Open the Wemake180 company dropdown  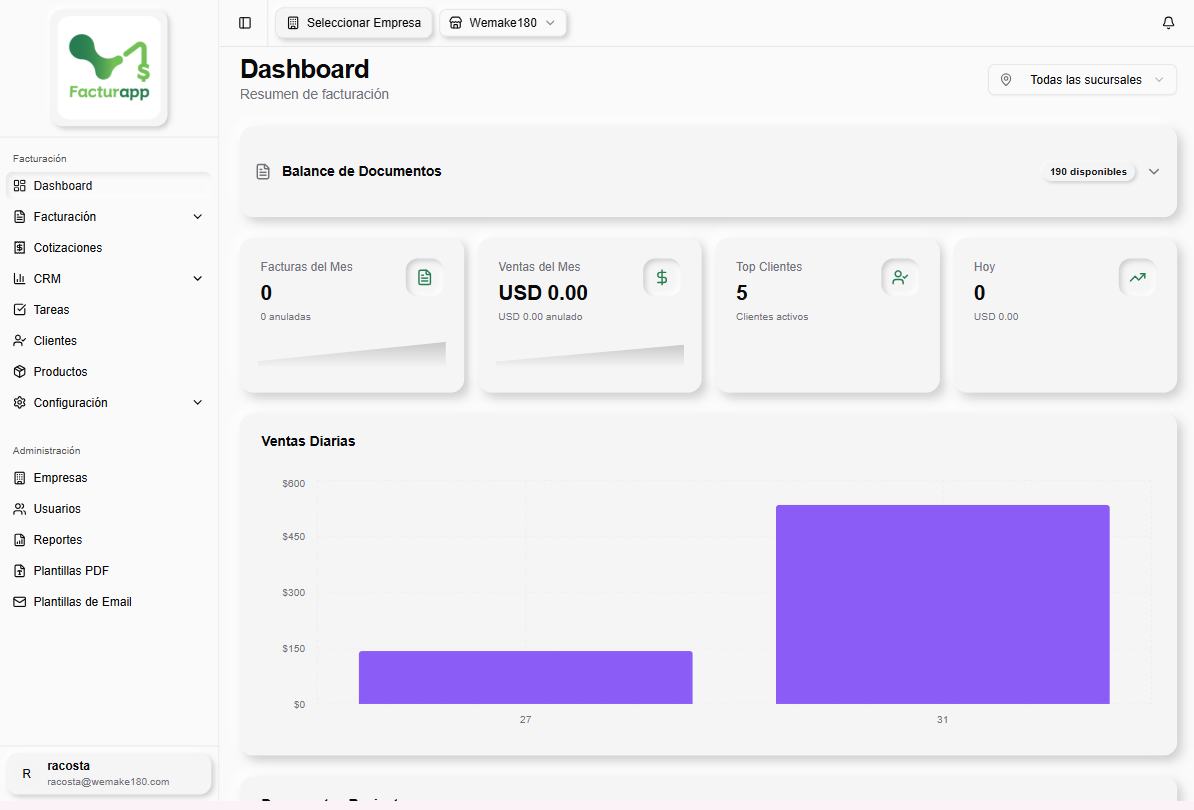pos(503,22)
